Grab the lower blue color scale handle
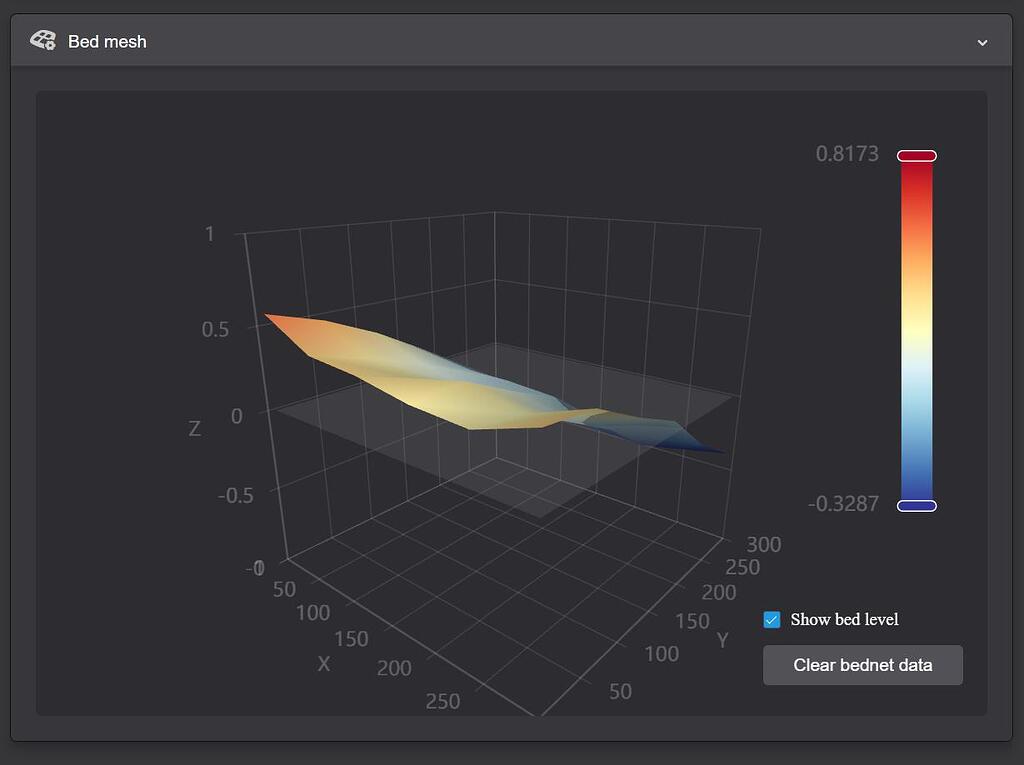1024x765 pixels. click(916, 506)
